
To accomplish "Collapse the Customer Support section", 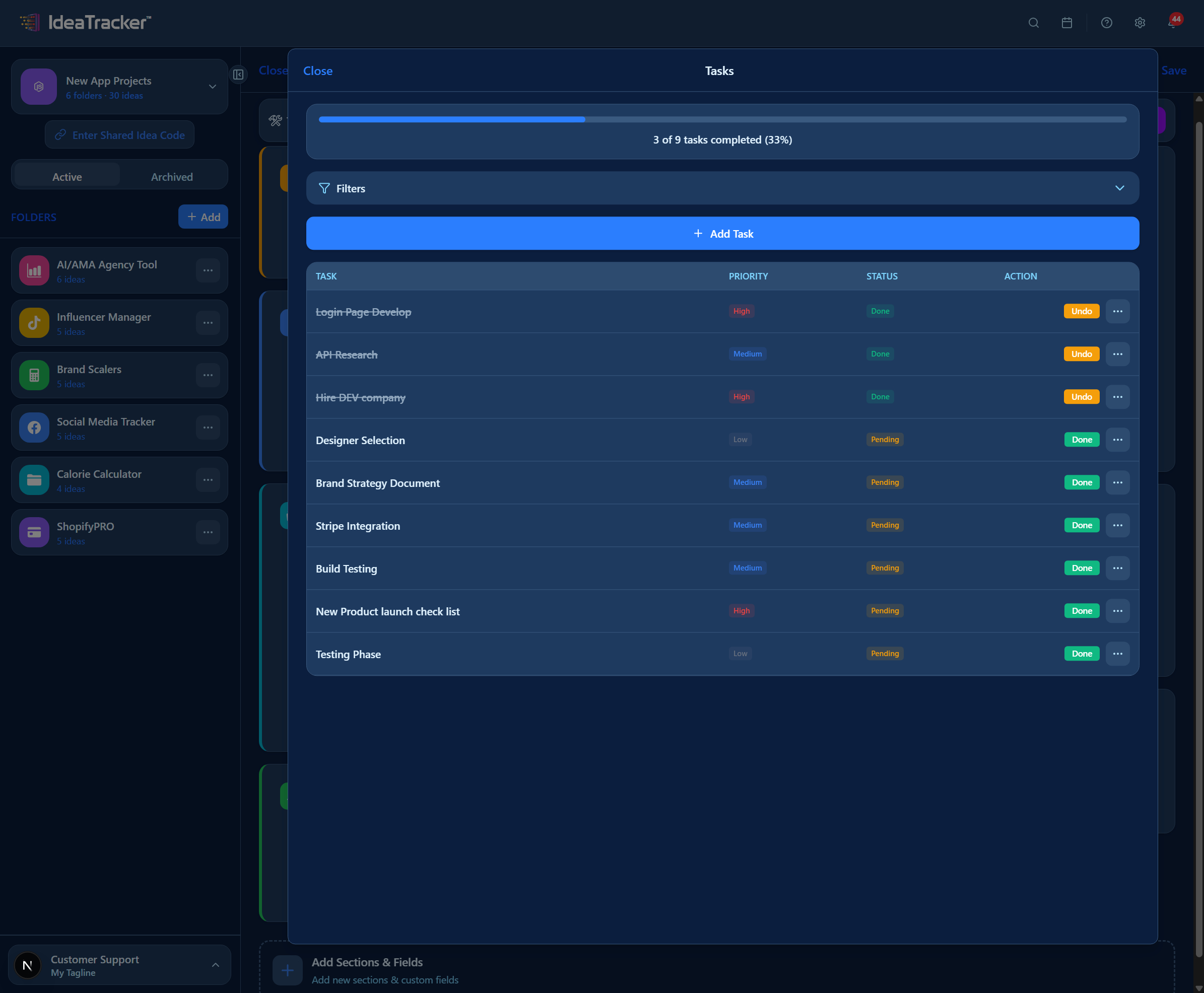I will coord(216,965).
